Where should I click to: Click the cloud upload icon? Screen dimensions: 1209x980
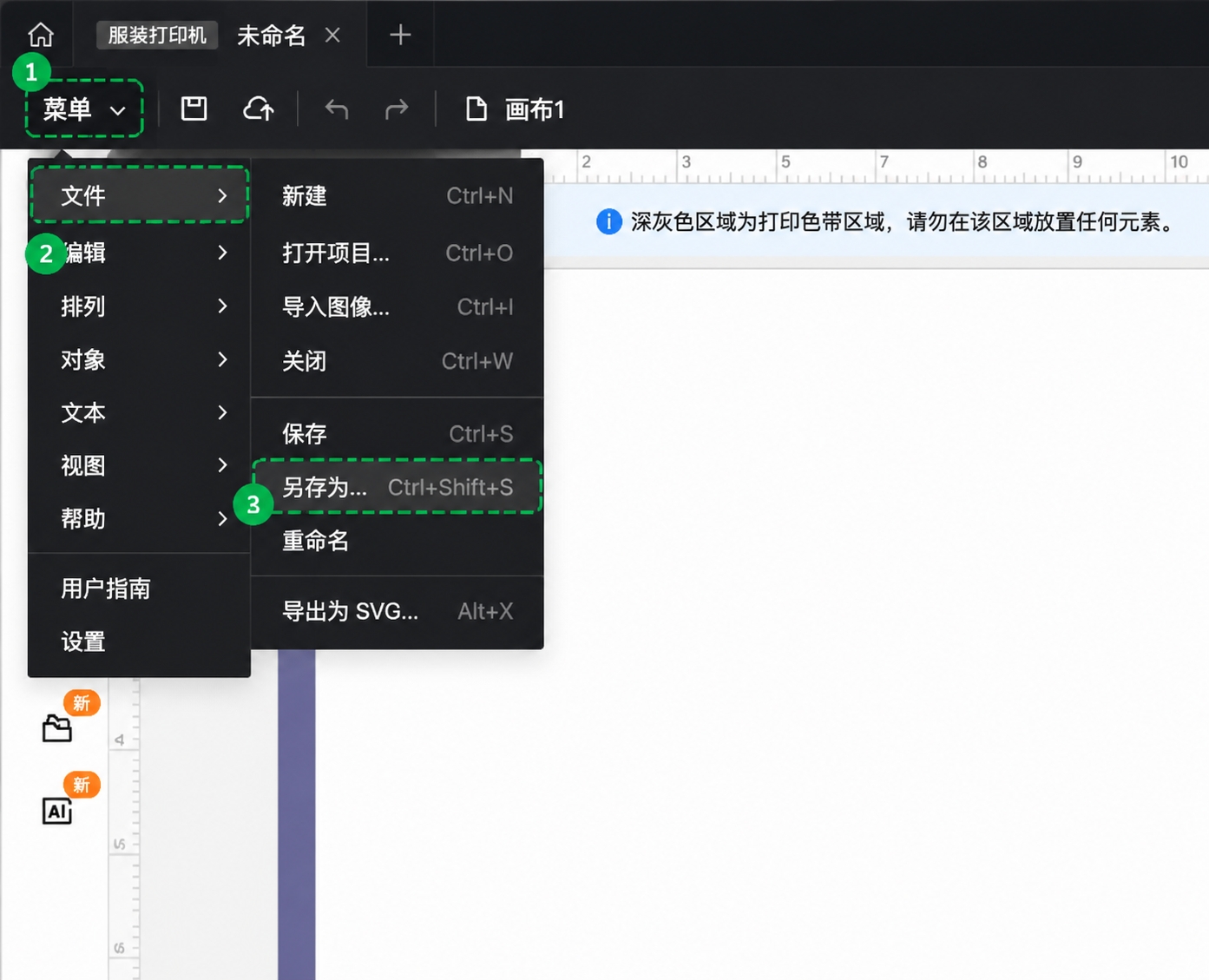coord(259,109)
